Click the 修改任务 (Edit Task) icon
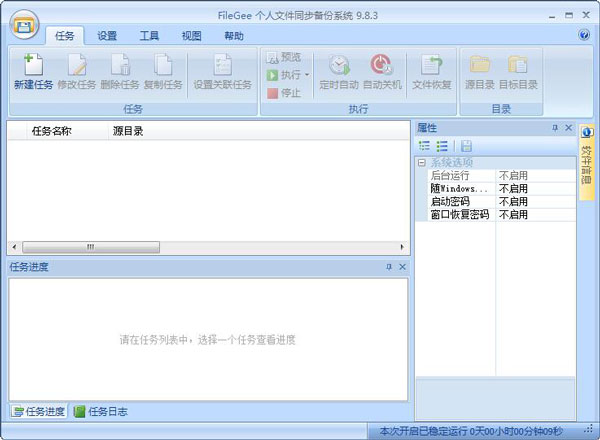Screen dimensions: 600x440 (x=76, y=66)
